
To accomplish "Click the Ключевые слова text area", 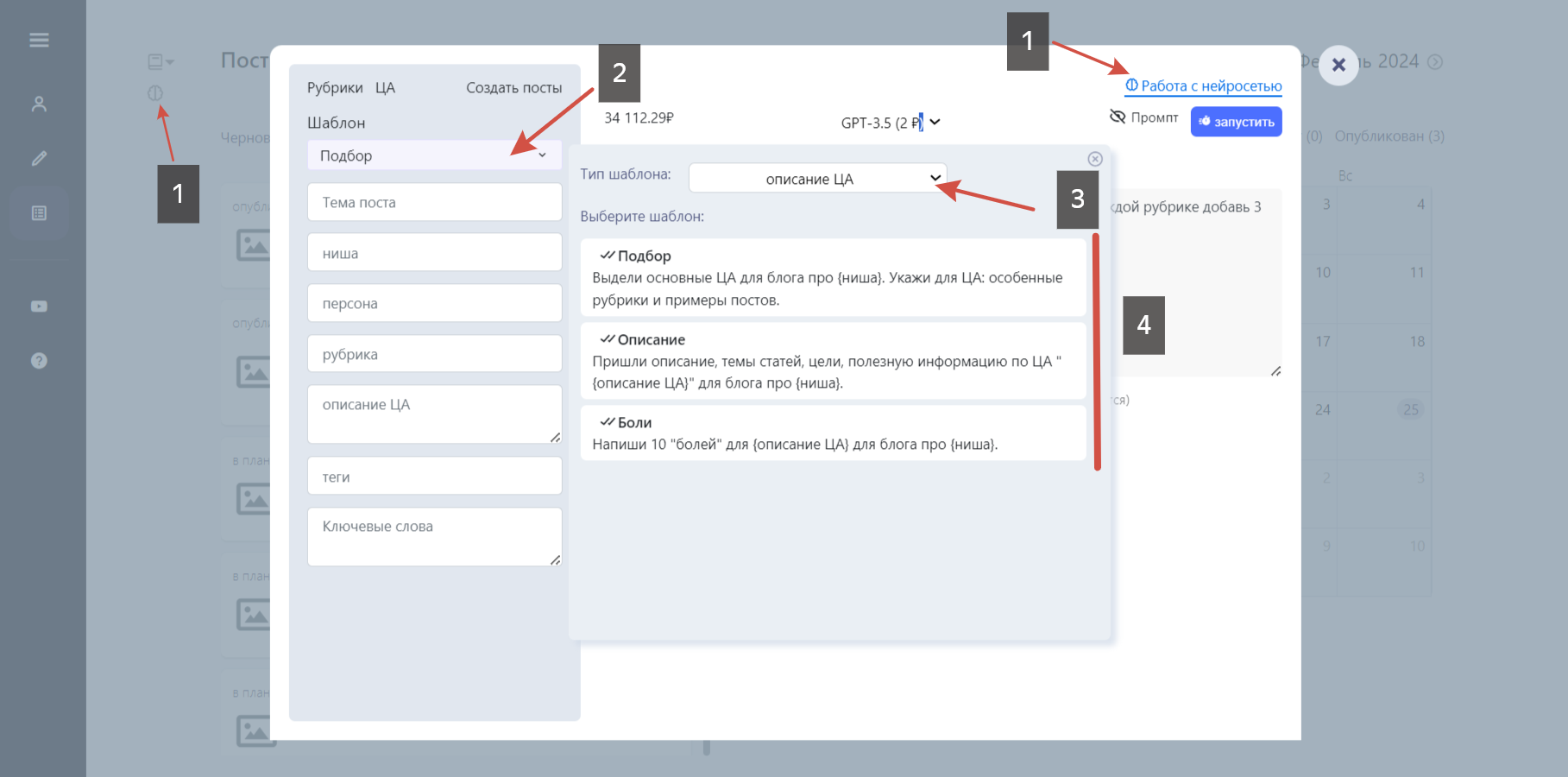I will tap(434, 537).
